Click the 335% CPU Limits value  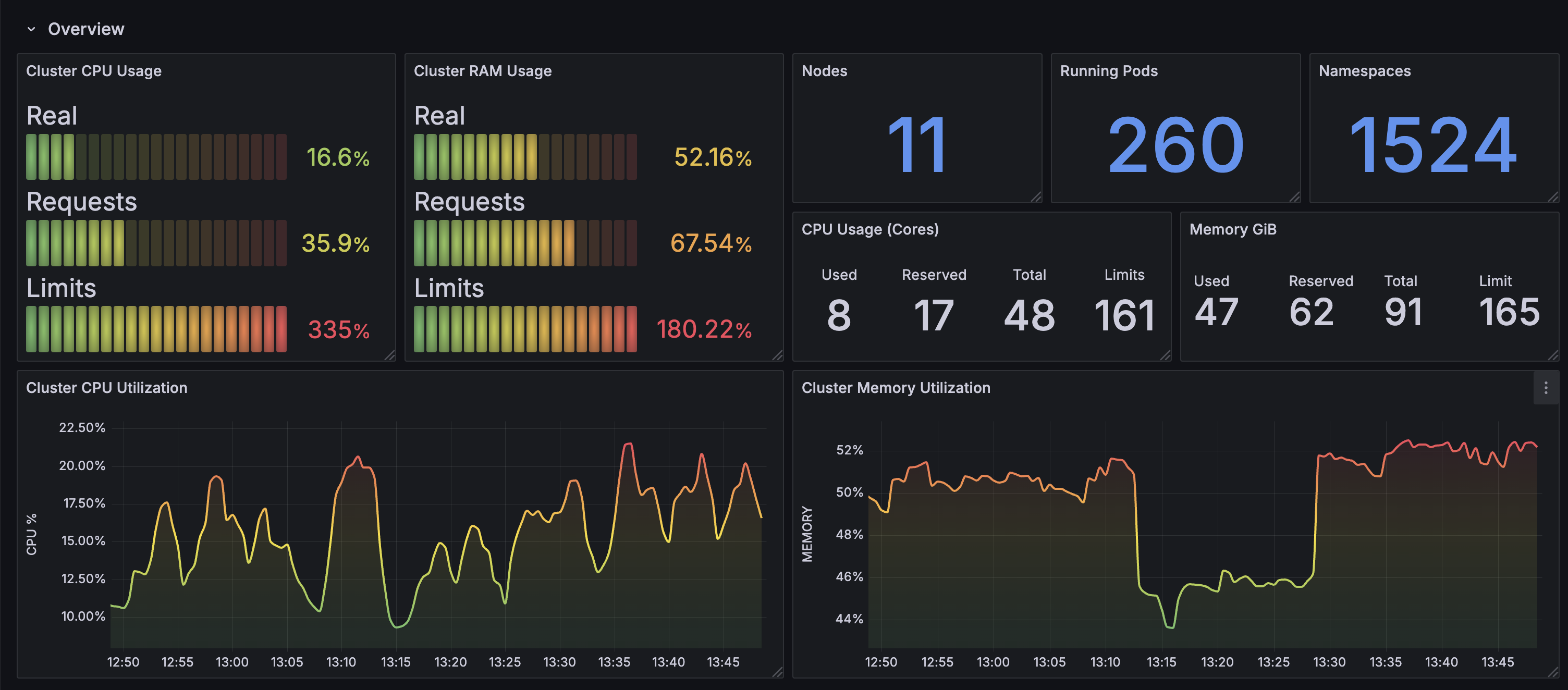(338, 330)
